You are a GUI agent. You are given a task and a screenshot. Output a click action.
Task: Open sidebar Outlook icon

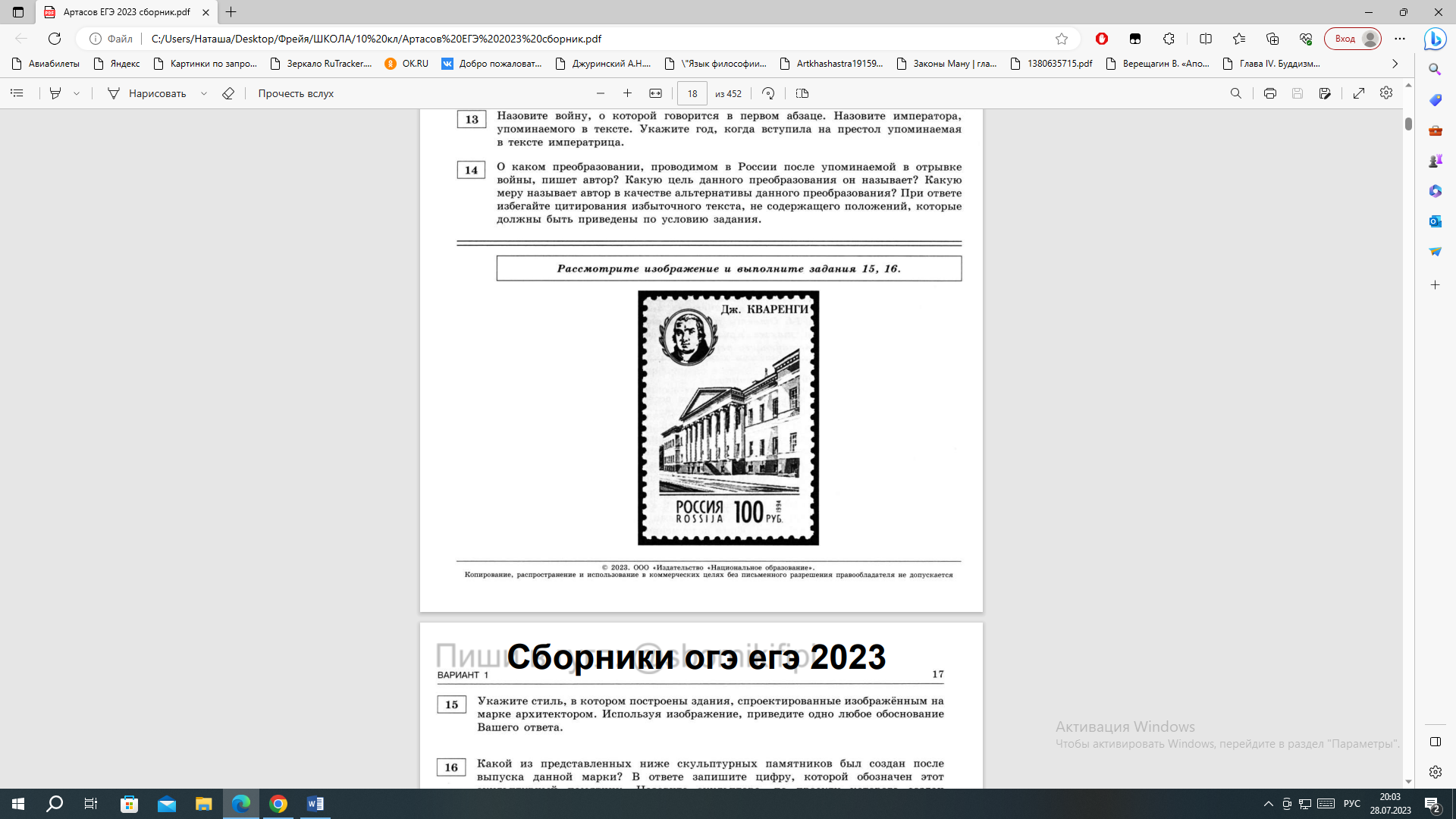pos(1435,221)
